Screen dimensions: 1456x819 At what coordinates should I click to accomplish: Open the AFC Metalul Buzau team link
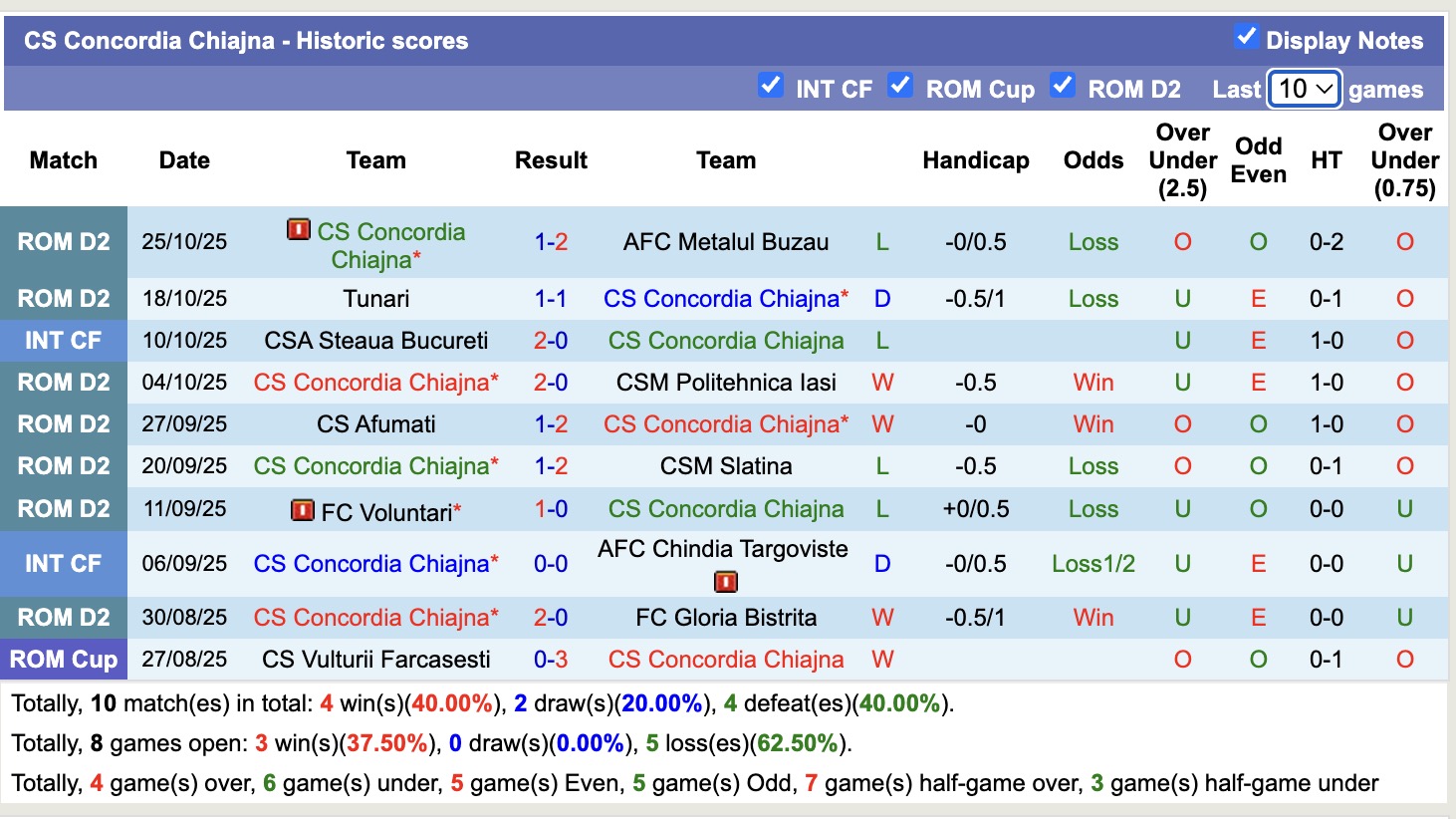[x=726, y=242]
